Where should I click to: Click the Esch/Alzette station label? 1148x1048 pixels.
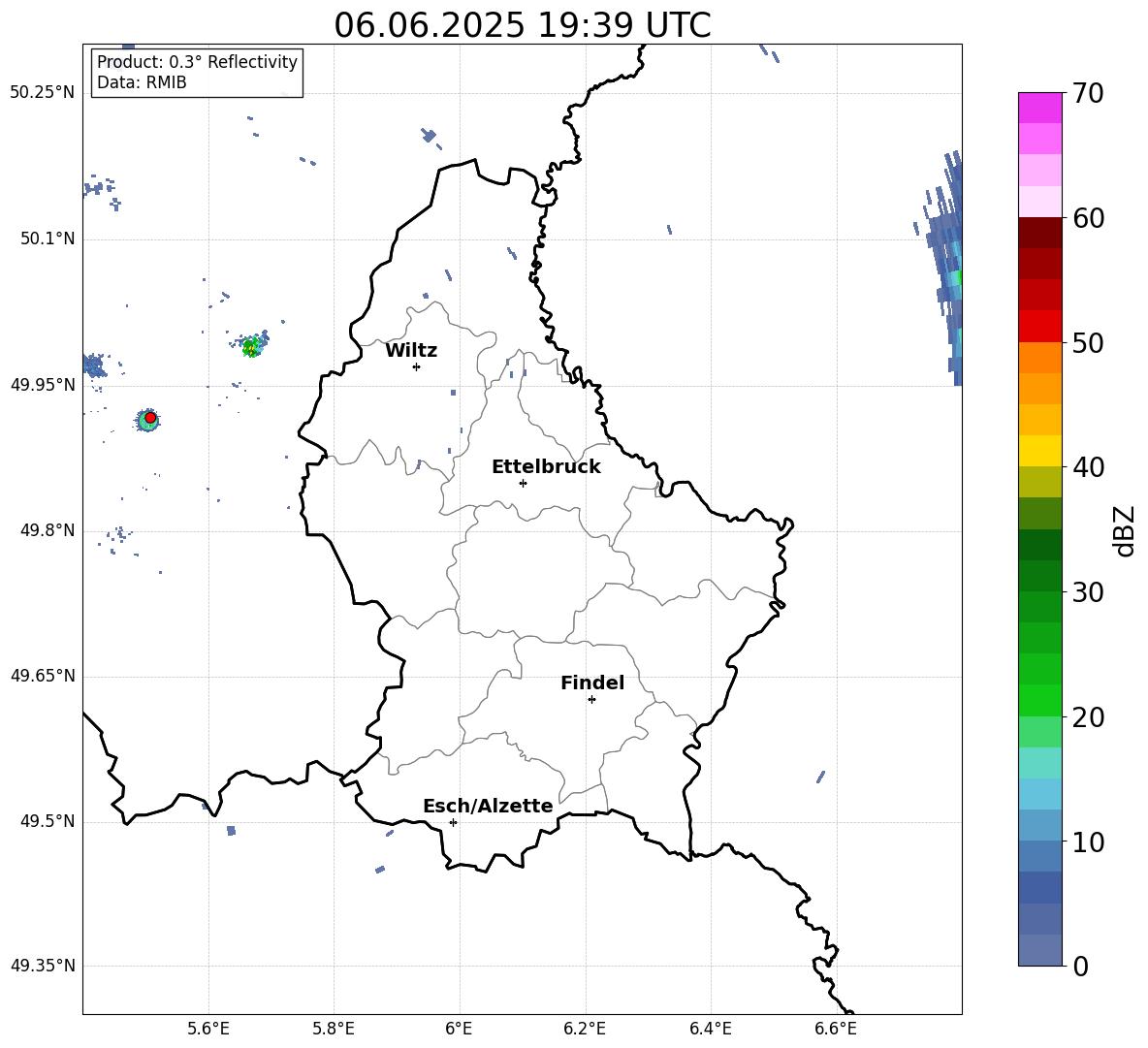coord(488,806)
